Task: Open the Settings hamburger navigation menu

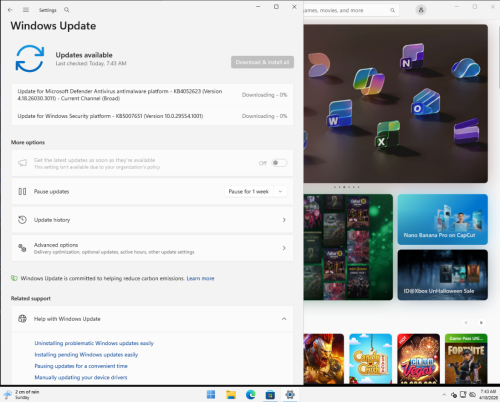Action: pos(26,10)
